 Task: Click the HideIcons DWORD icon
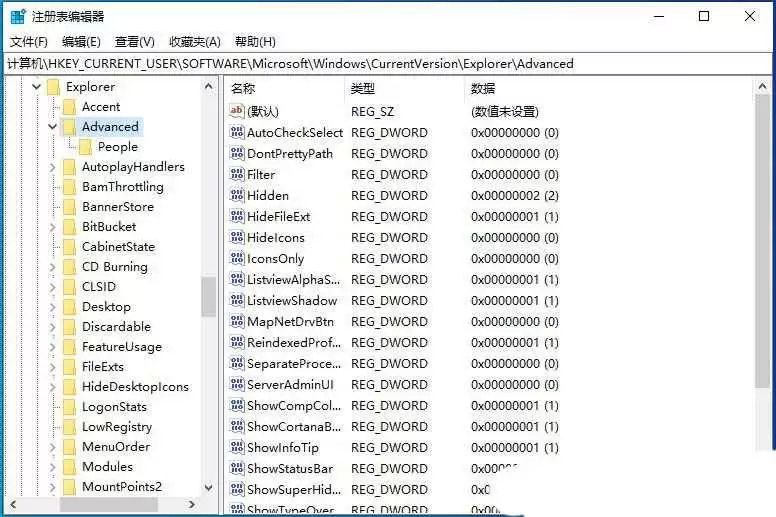[237, 237]
